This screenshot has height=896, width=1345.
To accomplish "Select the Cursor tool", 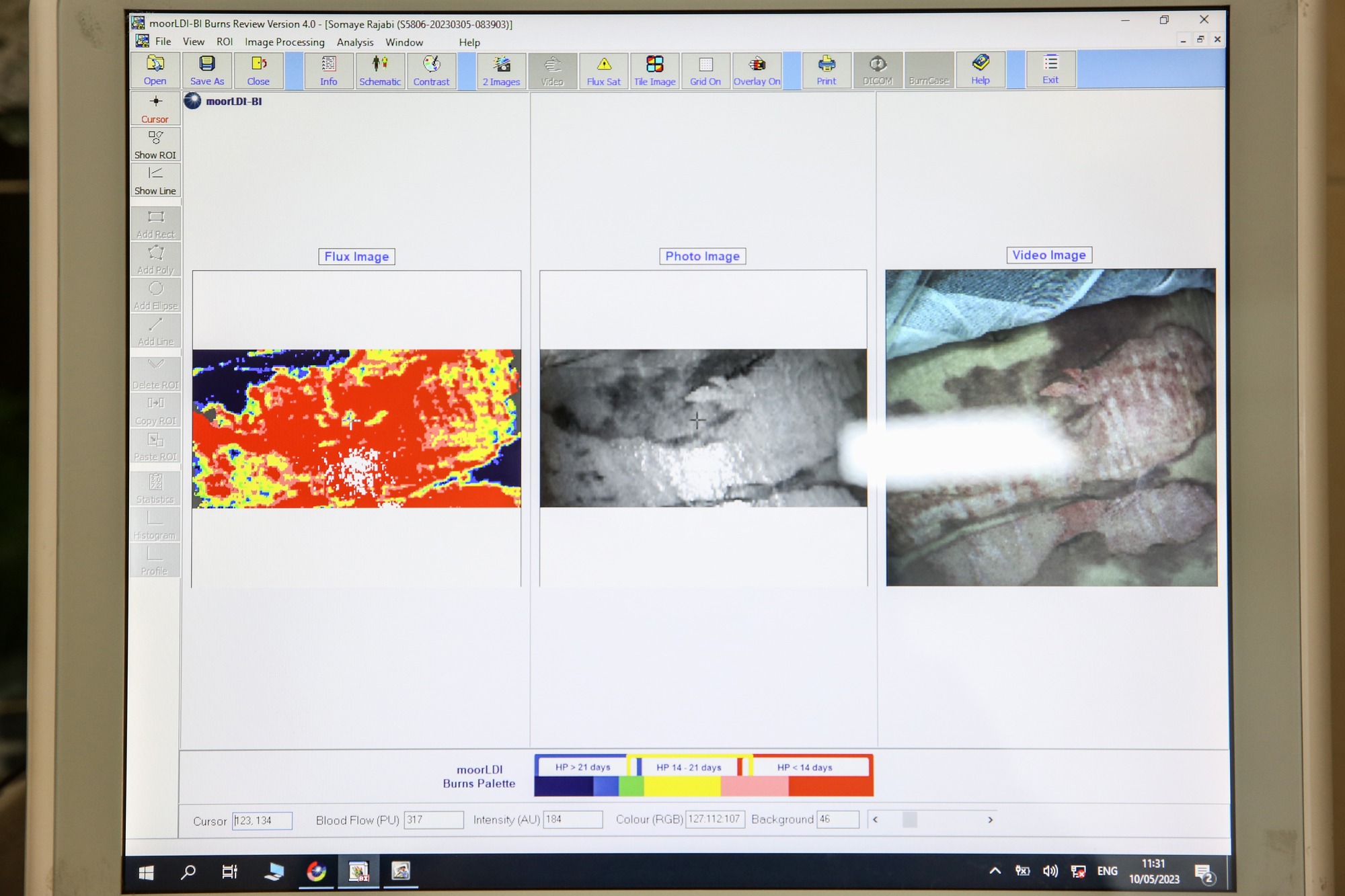I will [x=155, y=108].
